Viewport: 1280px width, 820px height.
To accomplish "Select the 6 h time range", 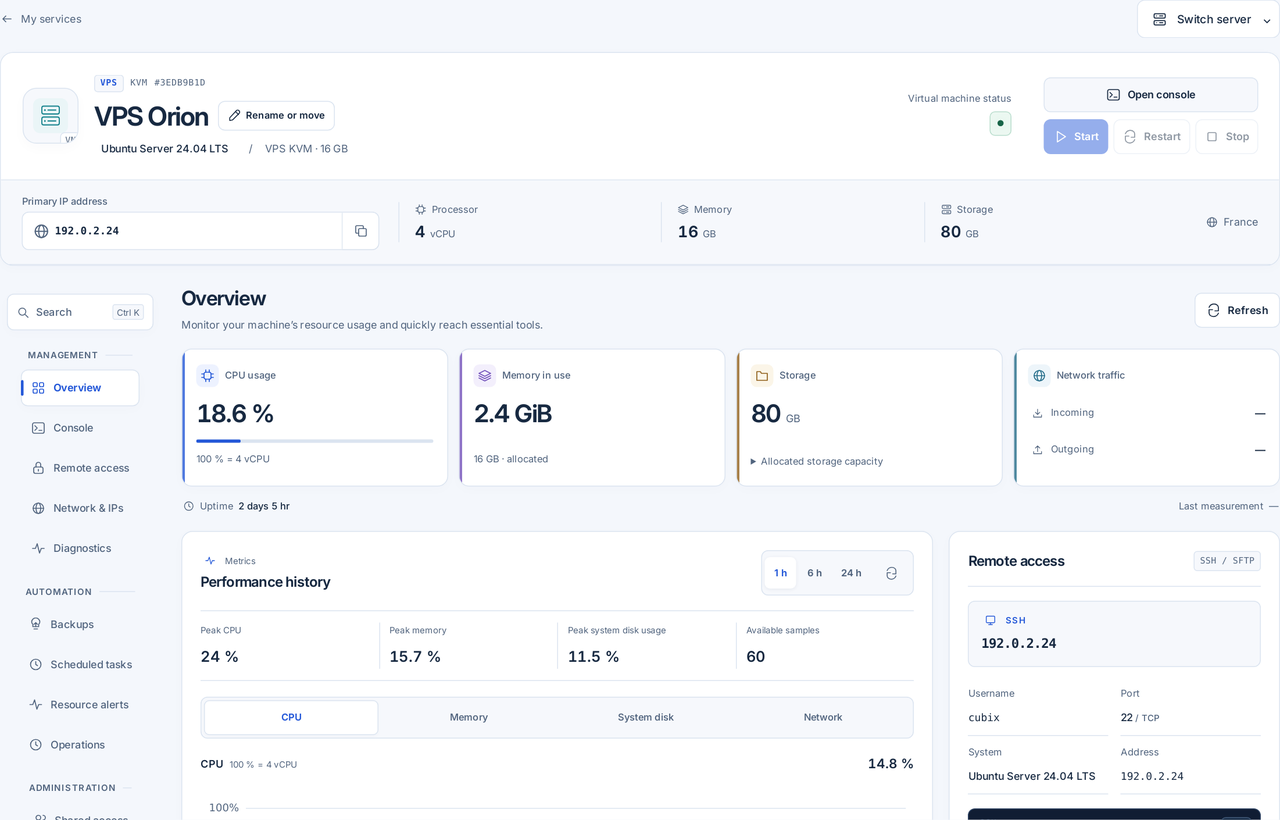I will [x=815, y=573].
